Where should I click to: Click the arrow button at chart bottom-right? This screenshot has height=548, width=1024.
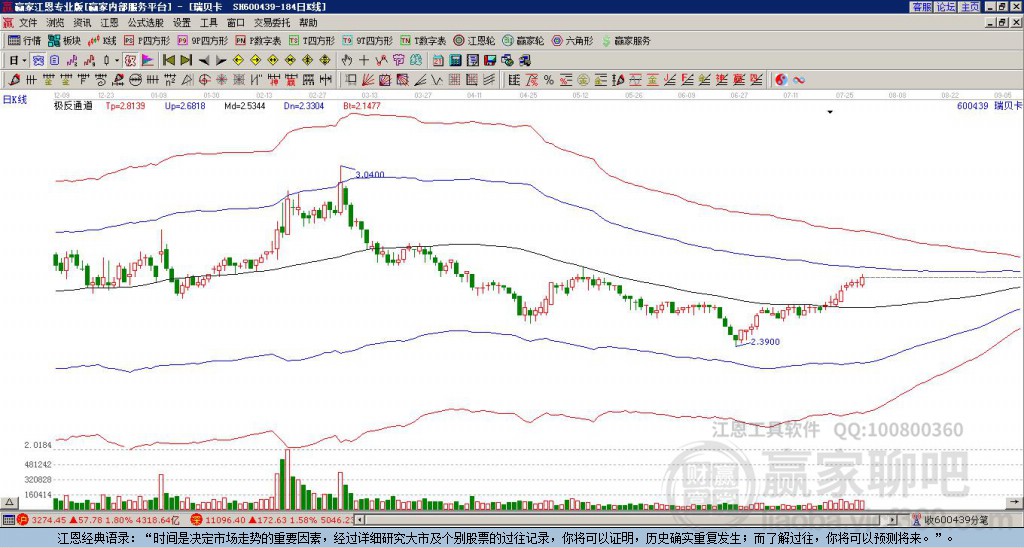click(1015, 502)
